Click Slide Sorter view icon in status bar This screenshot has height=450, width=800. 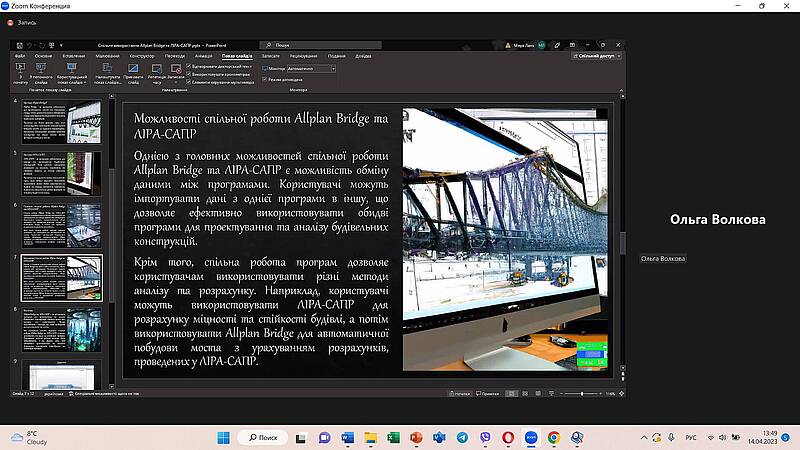[525, 393]
